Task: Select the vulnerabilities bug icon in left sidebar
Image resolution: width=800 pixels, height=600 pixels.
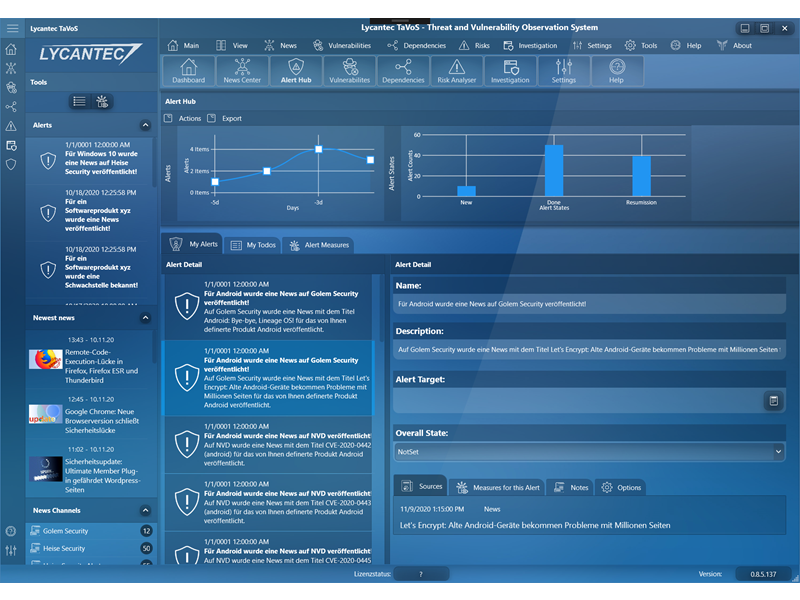Action: [x=11, y=87]
